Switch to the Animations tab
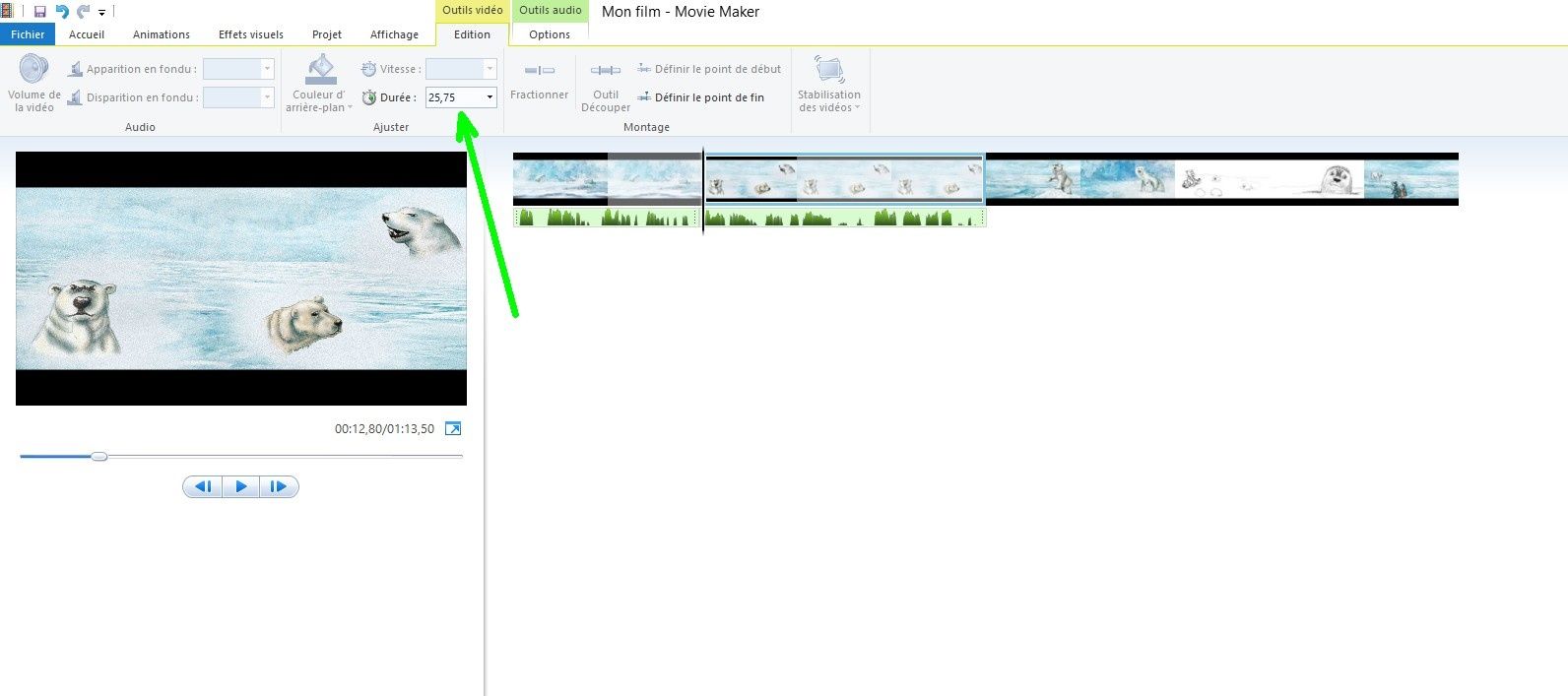The image size is (1568, 696). (162, 34)
